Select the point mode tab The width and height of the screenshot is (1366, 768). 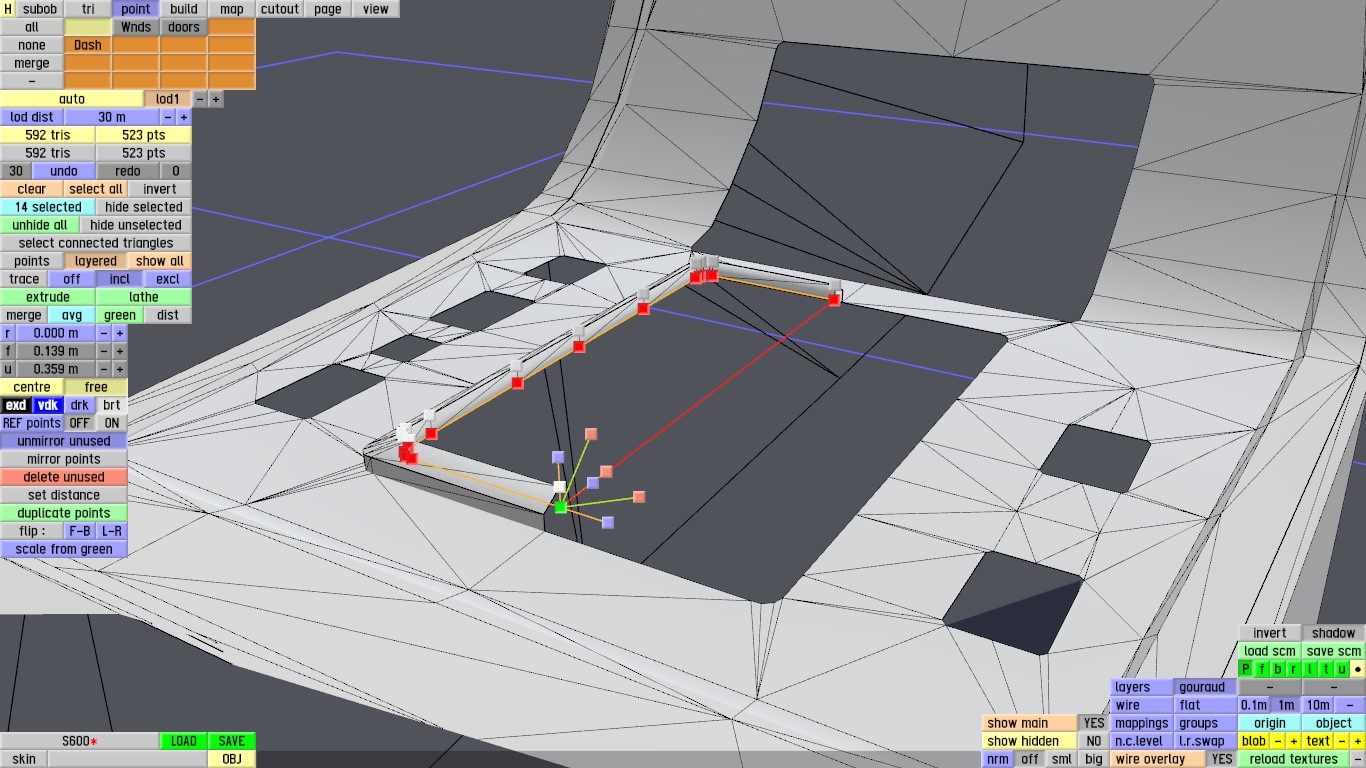click(x=135, y=9)
